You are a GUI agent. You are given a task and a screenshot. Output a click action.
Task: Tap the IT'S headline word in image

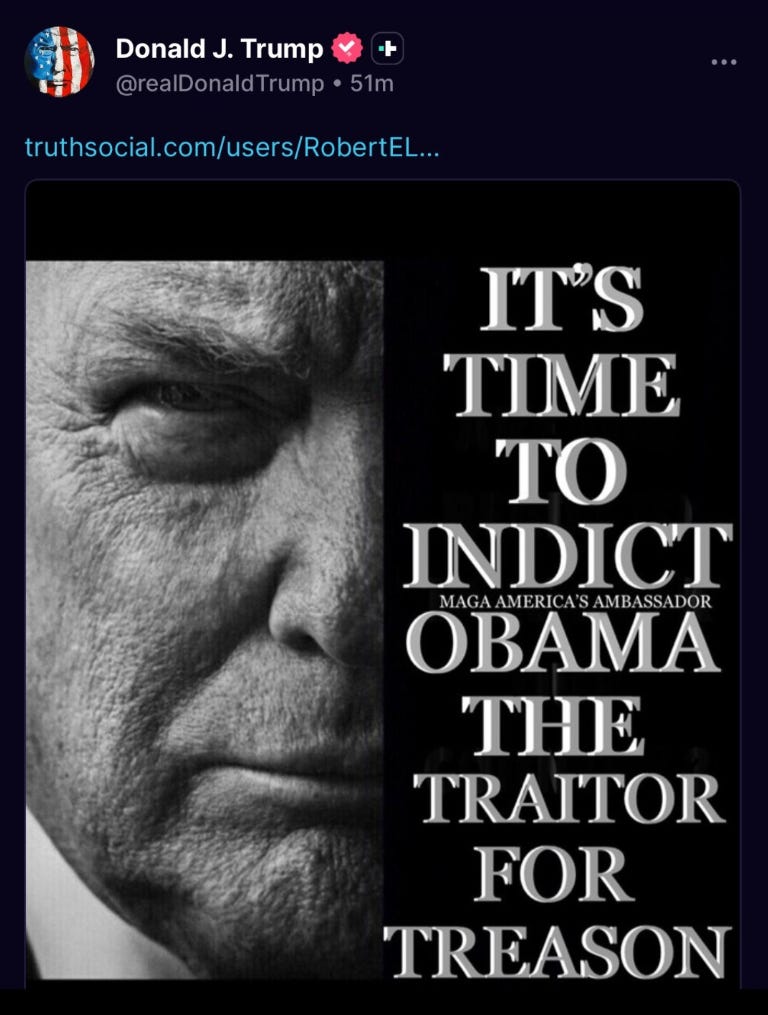click(561, 299)
